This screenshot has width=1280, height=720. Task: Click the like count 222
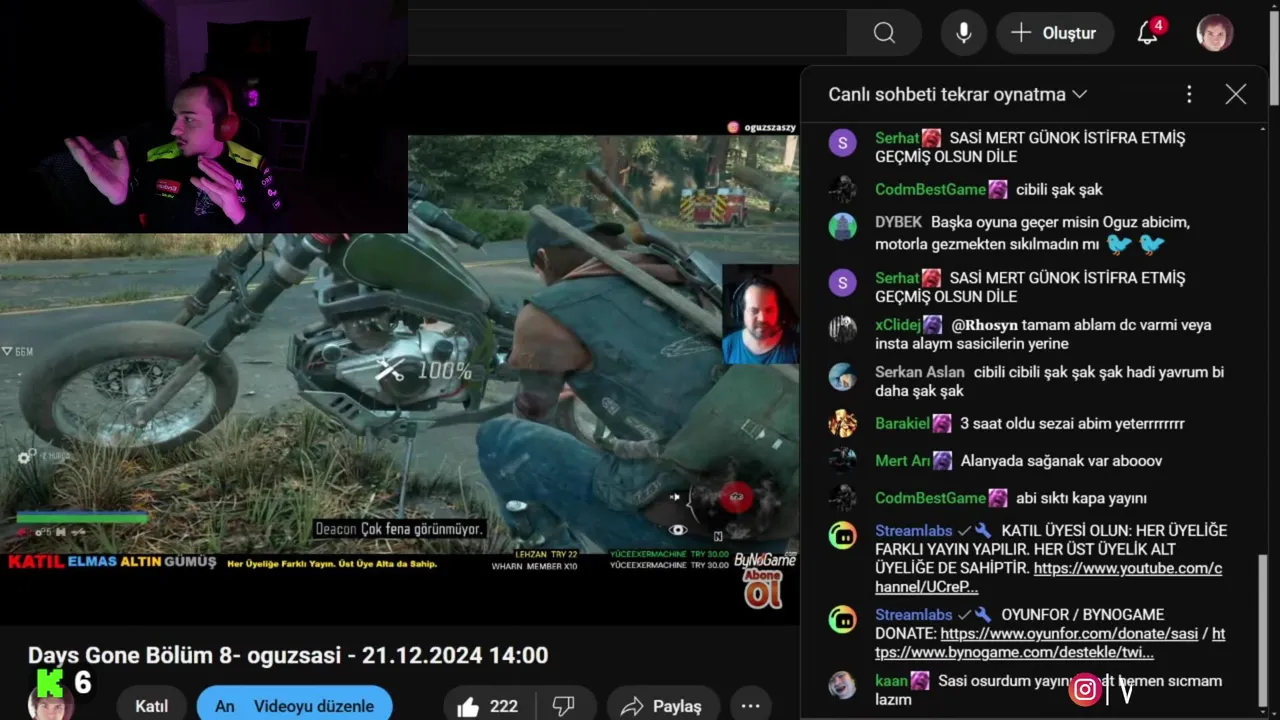504,706
